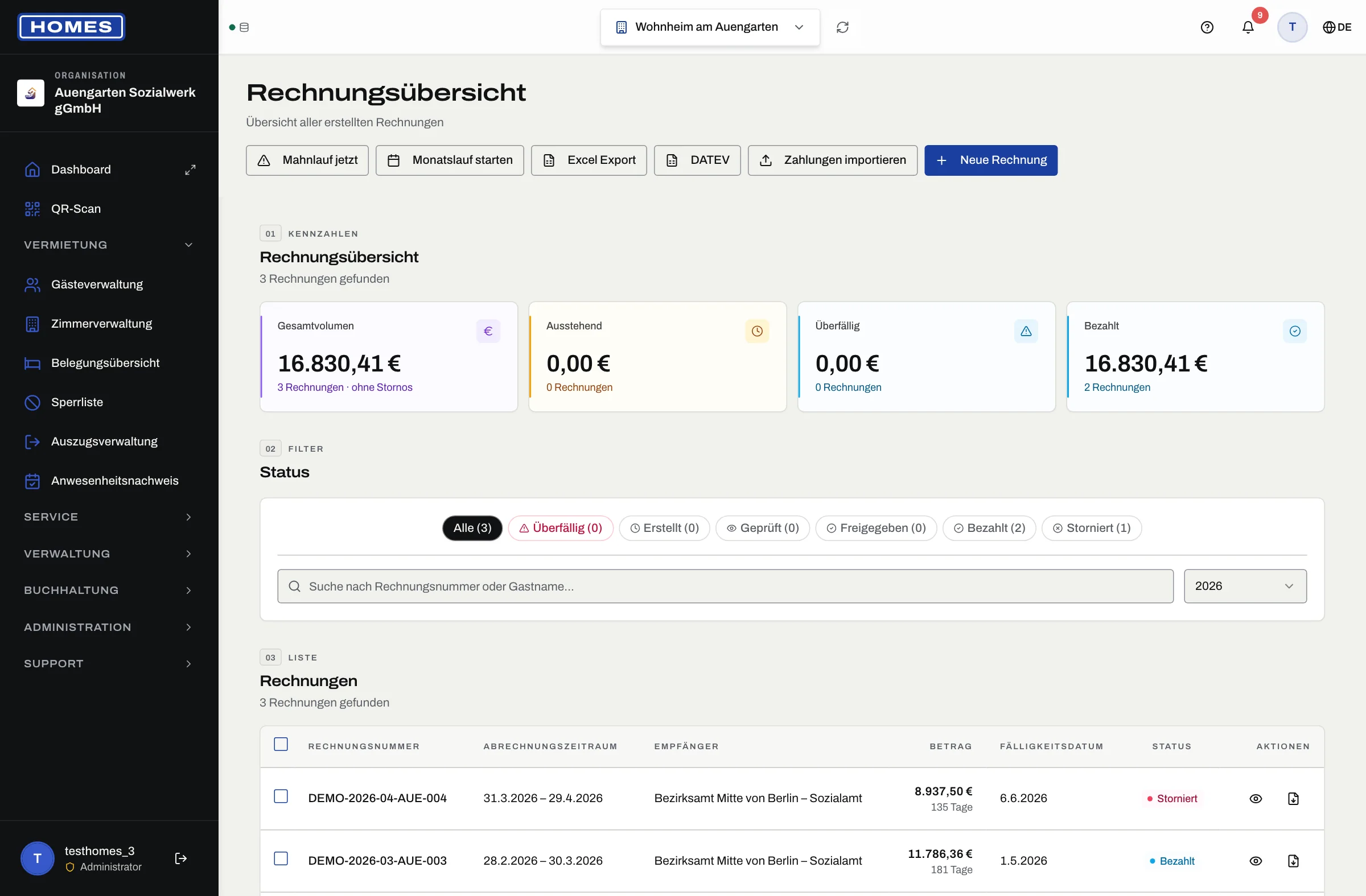Start Monatslauf starten

pyautogui.click(x=450, y=160)
